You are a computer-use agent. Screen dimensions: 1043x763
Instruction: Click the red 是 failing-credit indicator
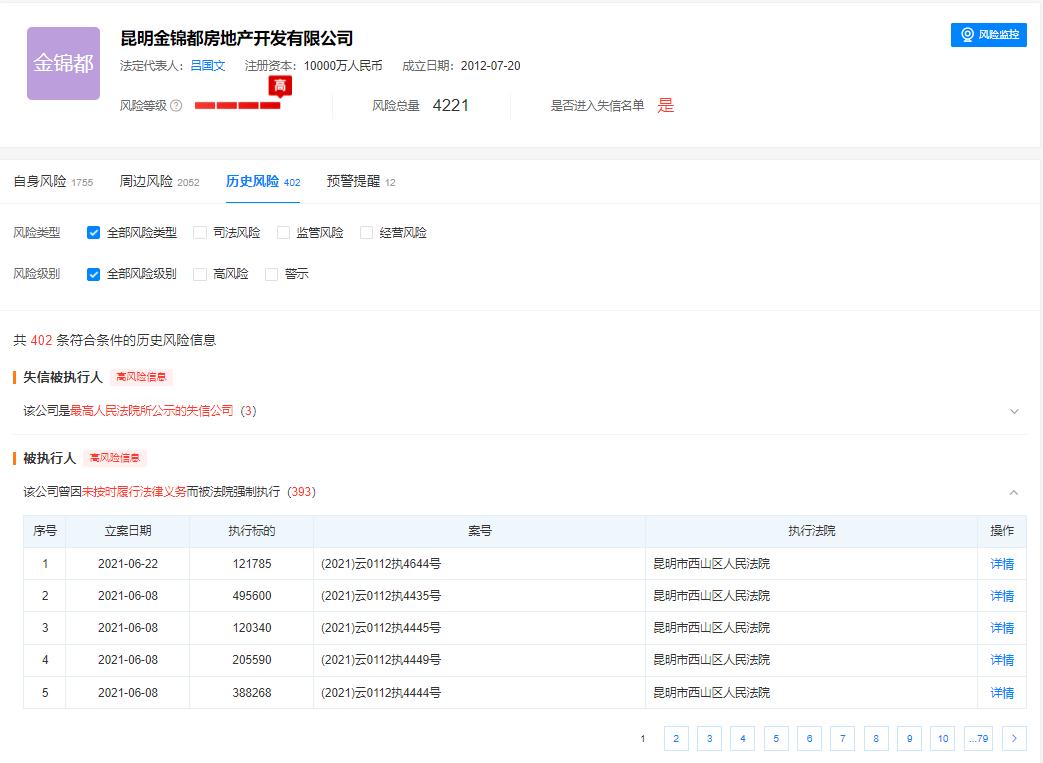pyautogui.click(x=665, y=104)
